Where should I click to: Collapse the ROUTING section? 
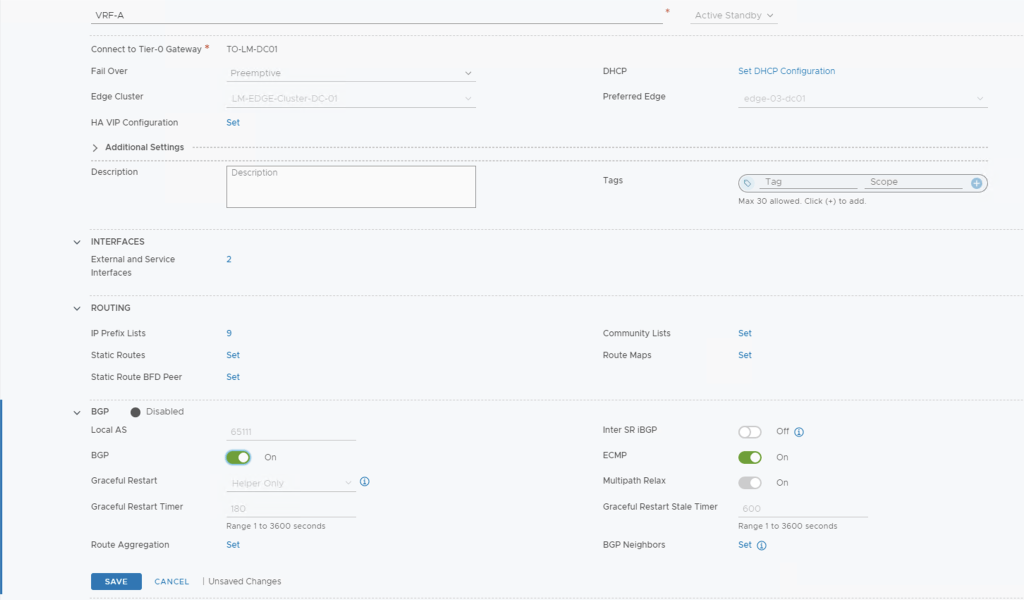coord(77,308)
